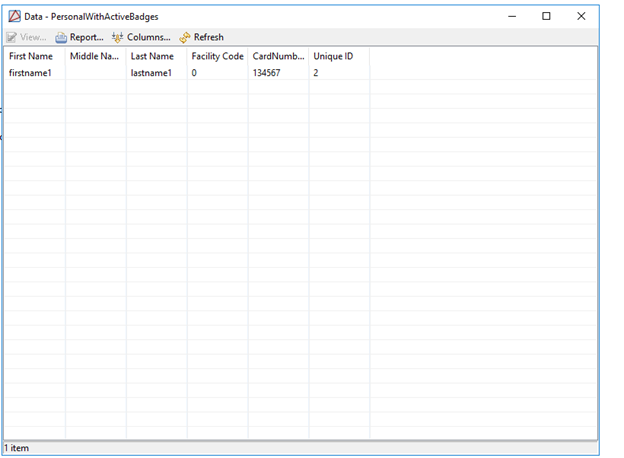Click the View... label in the toolbar
This screenshot has width=624, height=458.
tap(33, 37)
